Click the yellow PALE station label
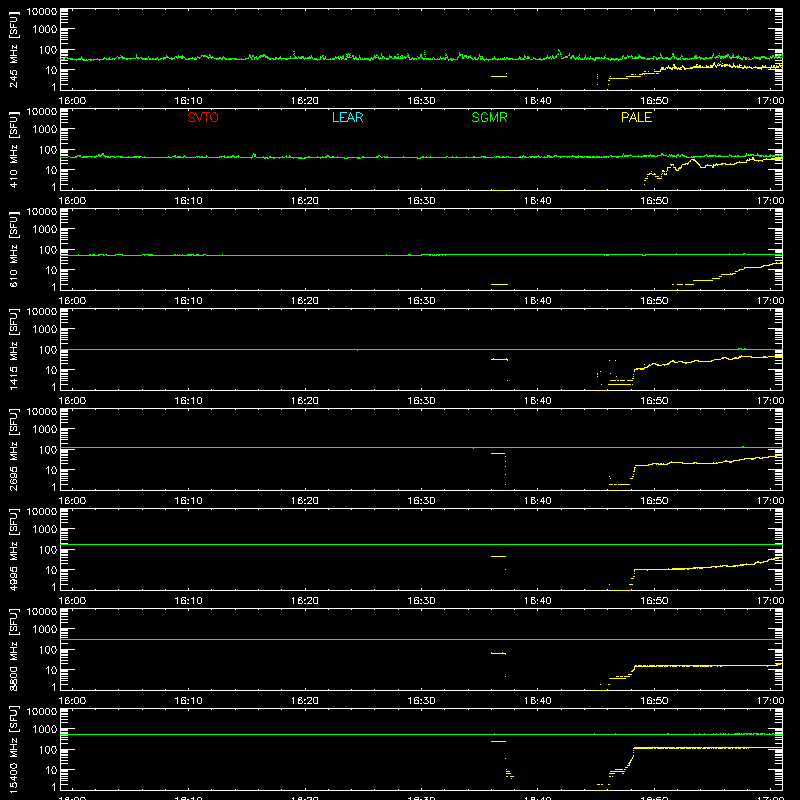 [636, 117]
